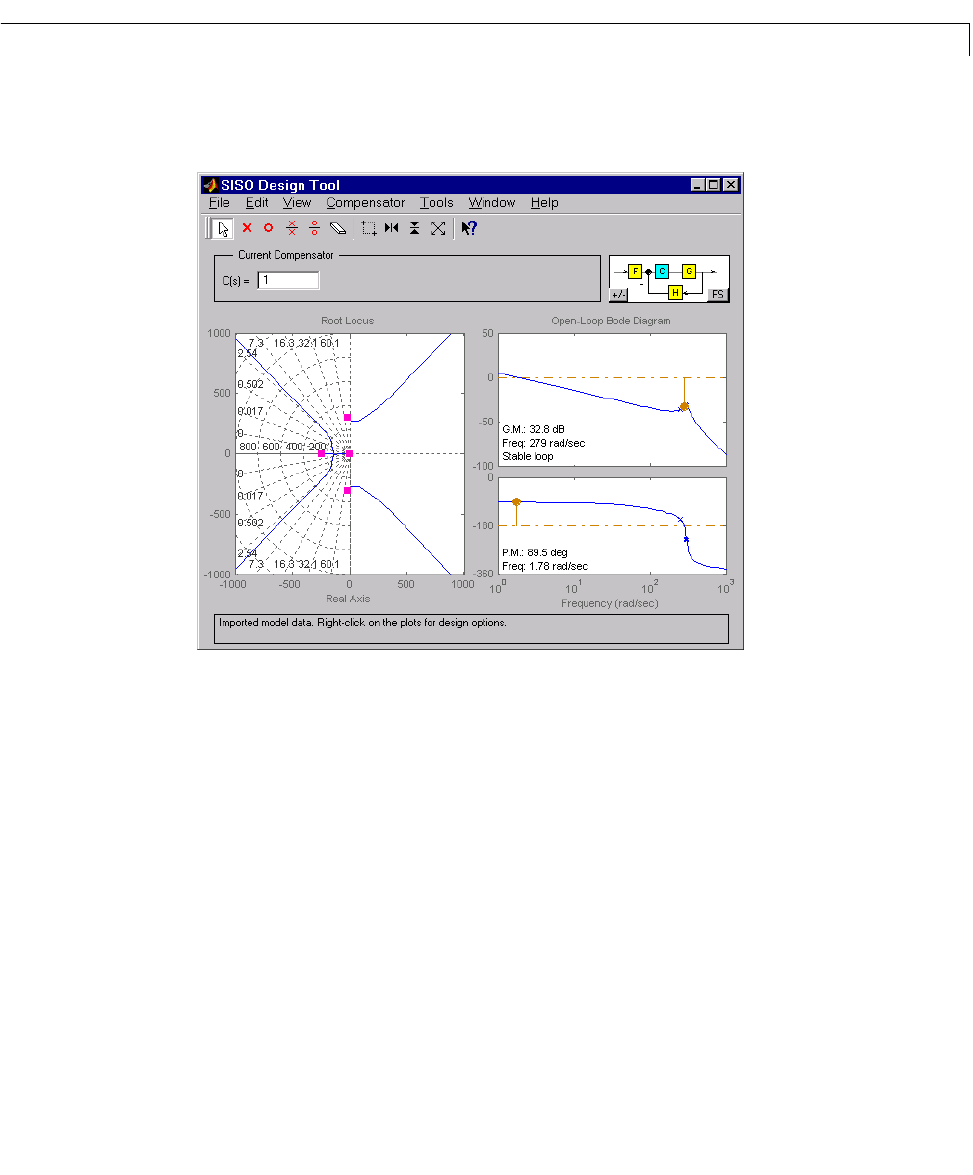Click the 'Stable loop' label
The width and height of the screenshot is (973, 1175).
click(528, 456)
